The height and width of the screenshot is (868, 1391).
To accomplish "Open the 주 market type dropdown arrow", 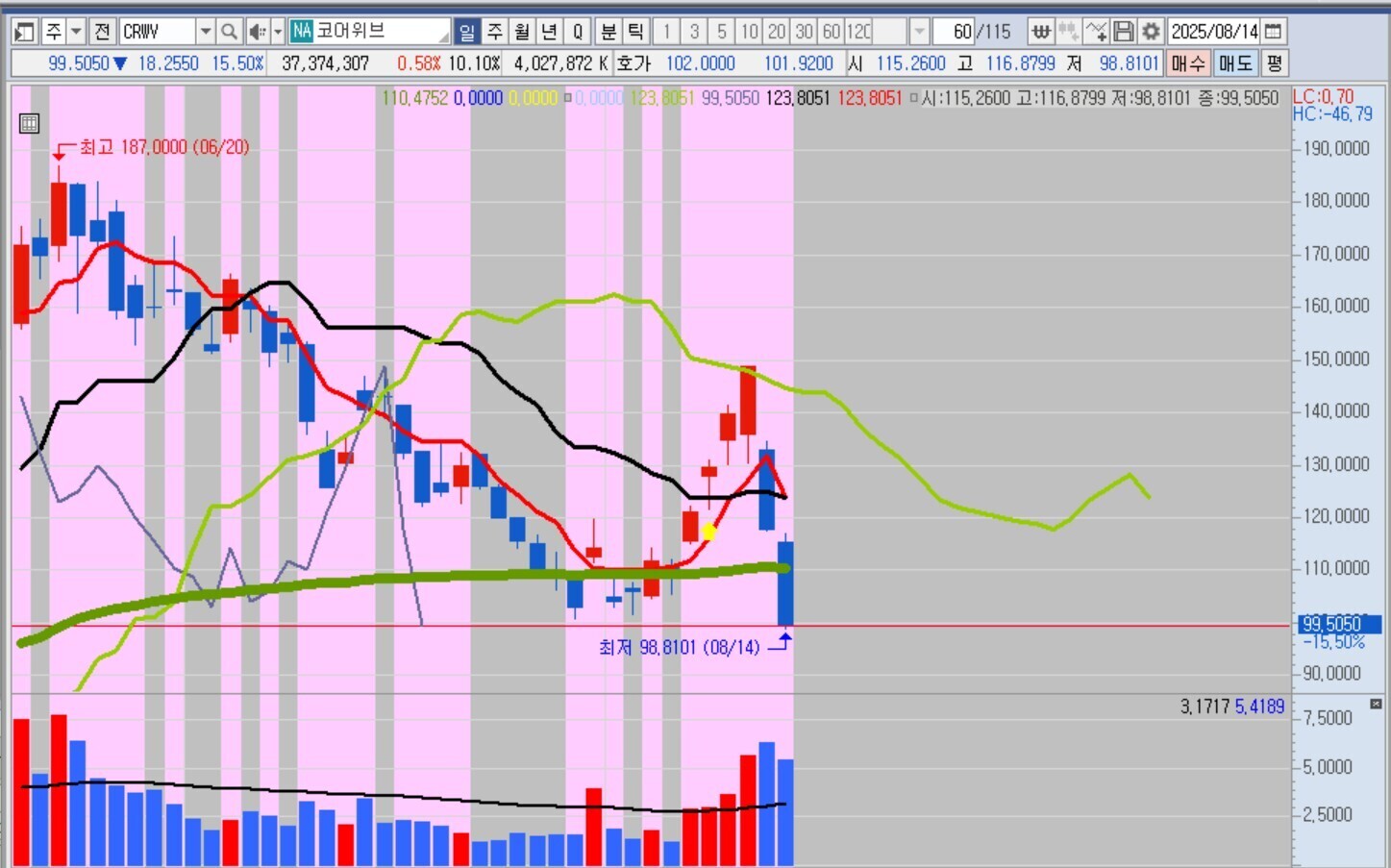I will [77, 32].
